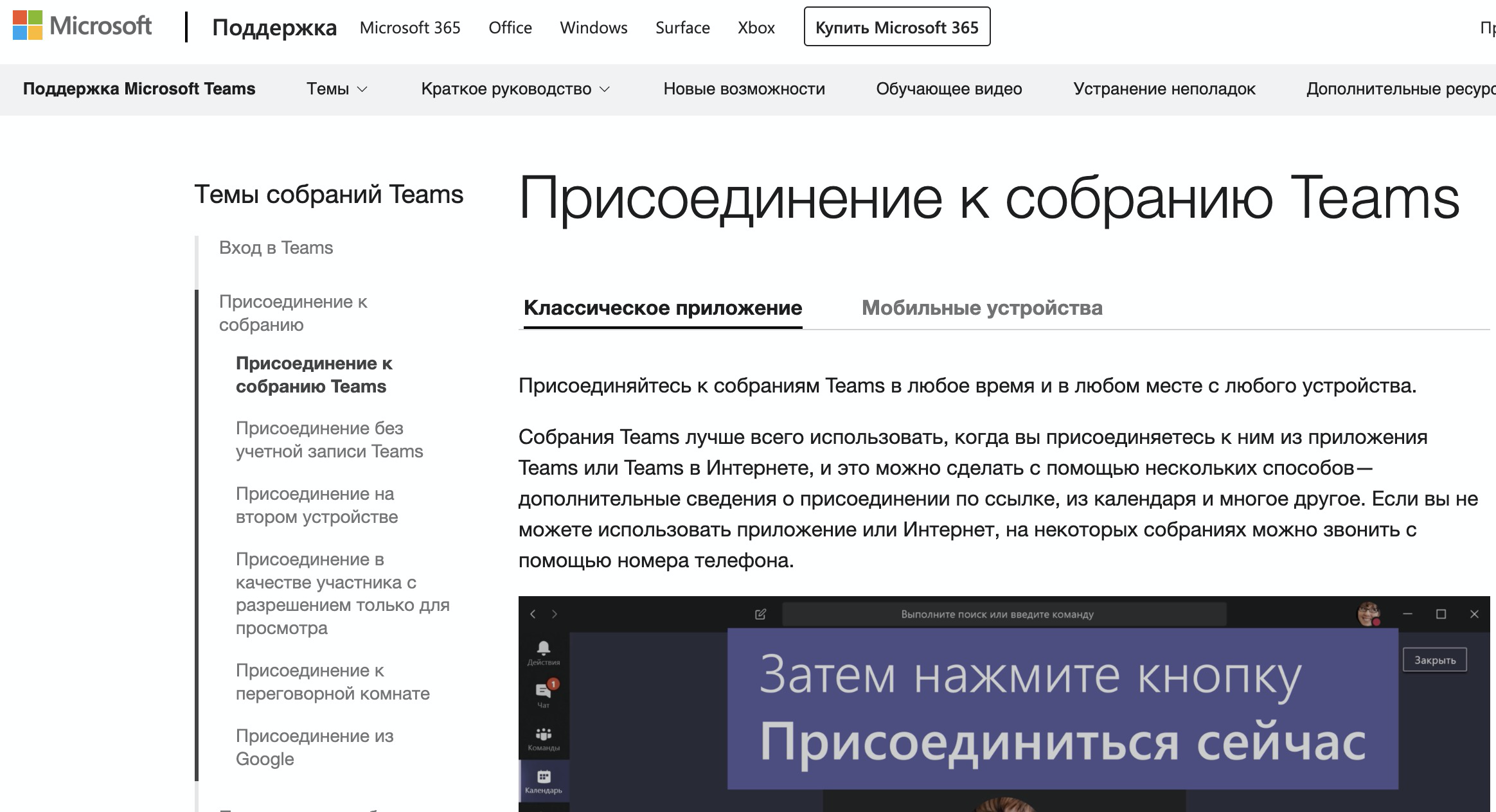The image size is (1496, 812).
Task: Open the Вход в Teams sidebar link
Action: [276, 247]
